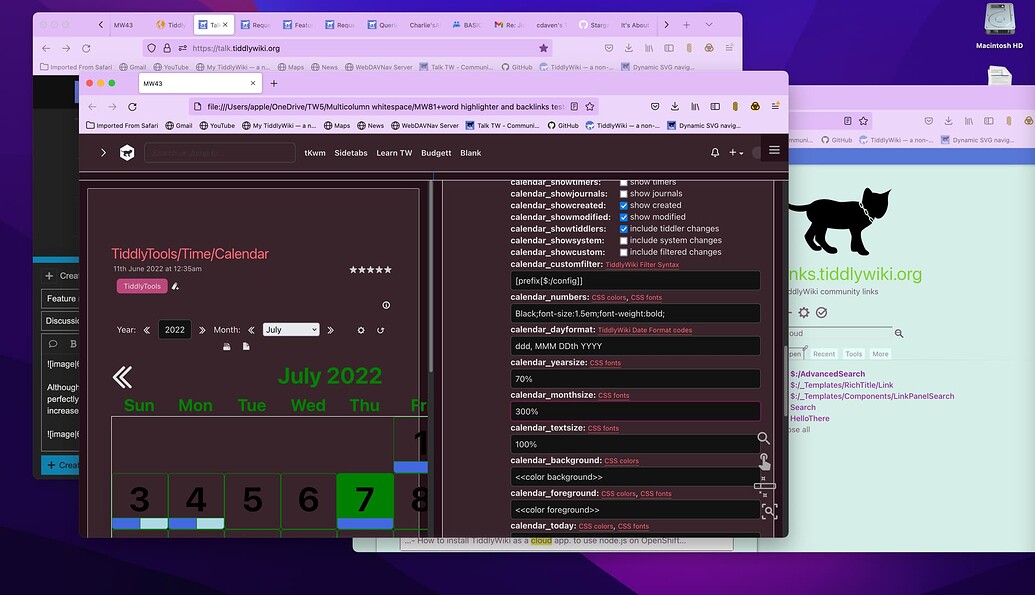Go to previous month beside Month selector
Screen dimensions: 1035x595
(251, 330)
